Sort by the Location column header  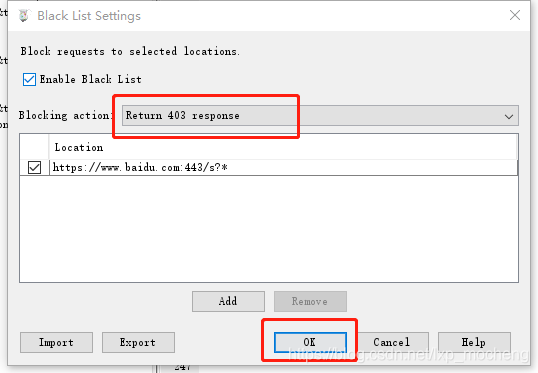(283, 147)
